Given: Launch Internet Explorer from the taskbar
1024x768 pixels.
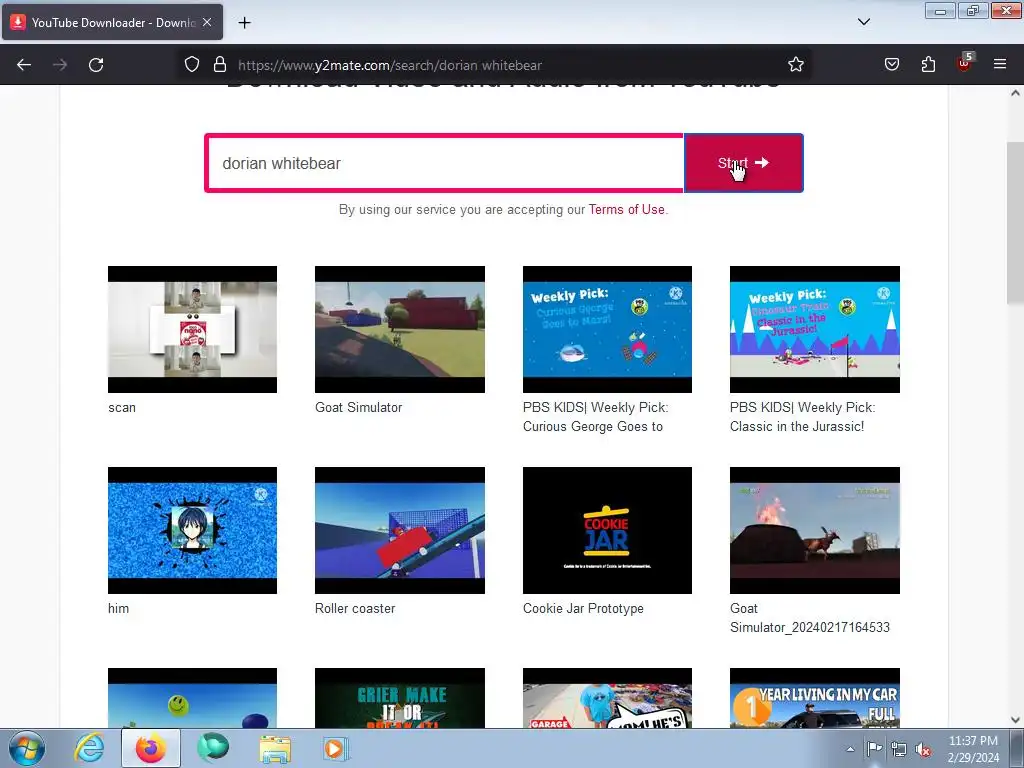Looking at the screenshot, I should (89, 748).
